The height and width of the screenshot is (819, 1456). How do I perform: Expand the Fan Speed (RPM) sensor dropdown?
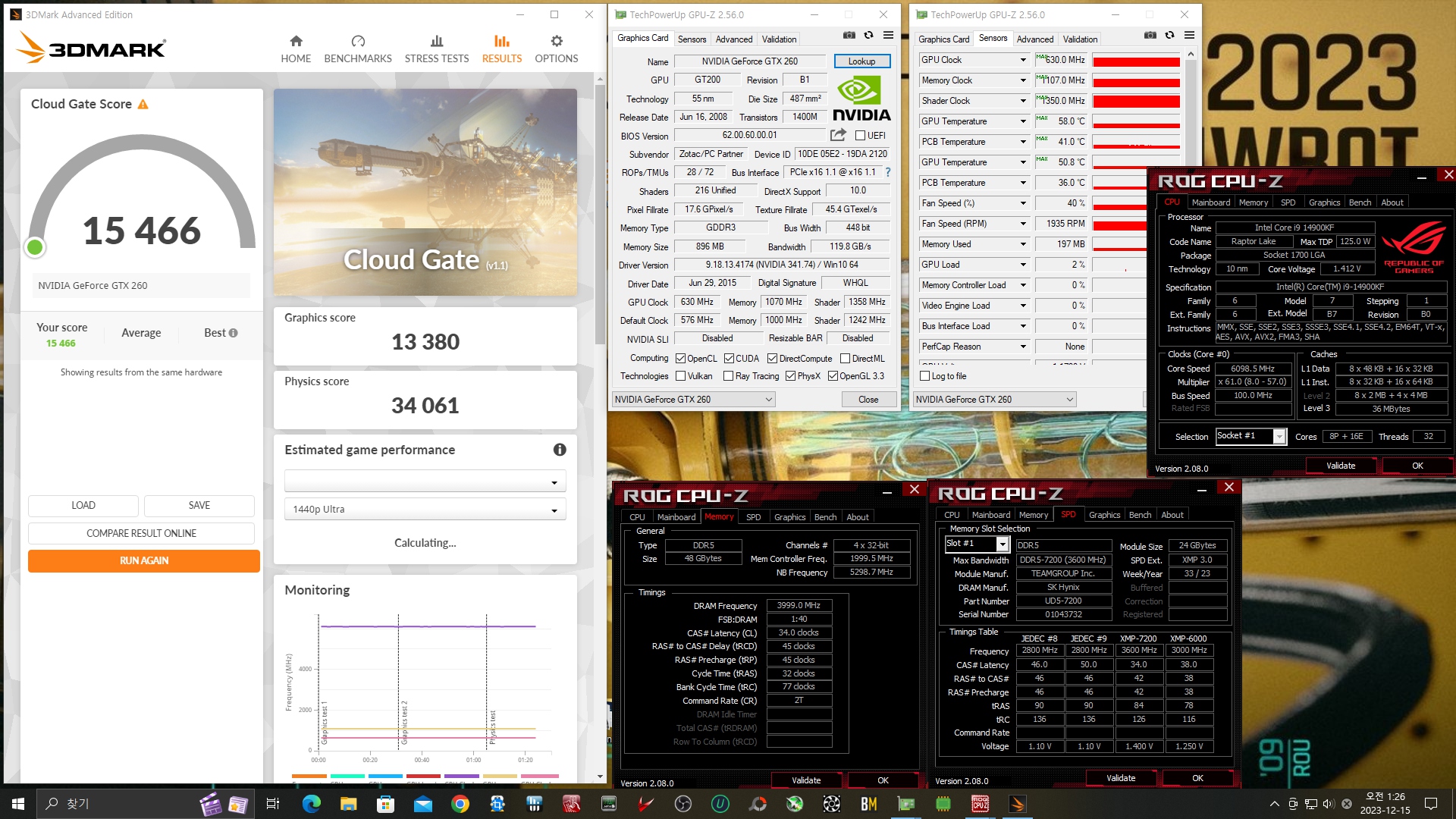(1023, 224)
